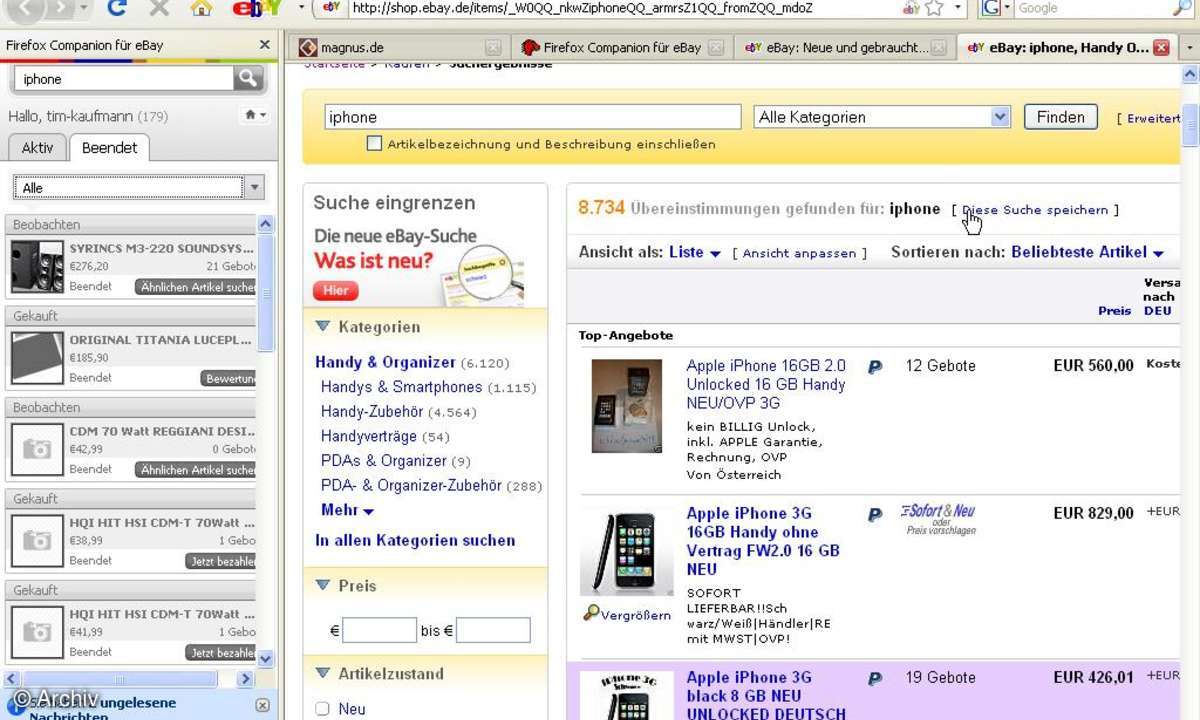1200x720 pixels.
Task: Open the Handyverträge category
Action: 369,436
